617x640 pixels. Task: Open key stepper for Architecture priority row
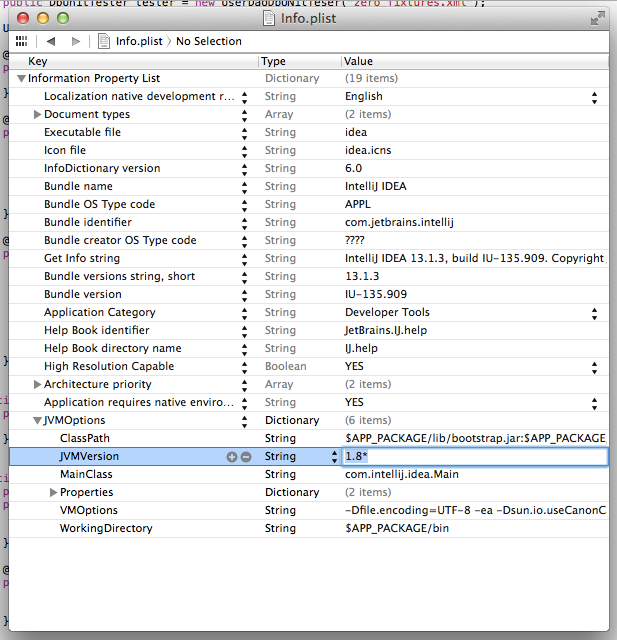[x=244, y=385]
